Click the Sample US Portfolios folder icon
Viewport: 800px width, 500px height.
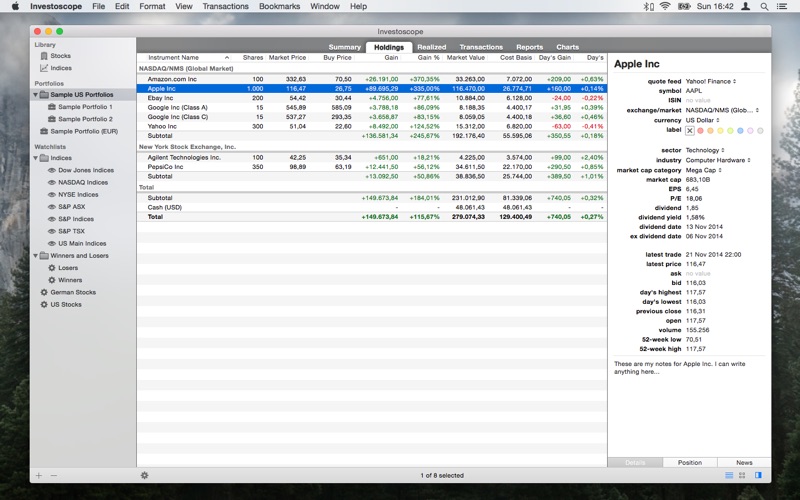point(44,94)
